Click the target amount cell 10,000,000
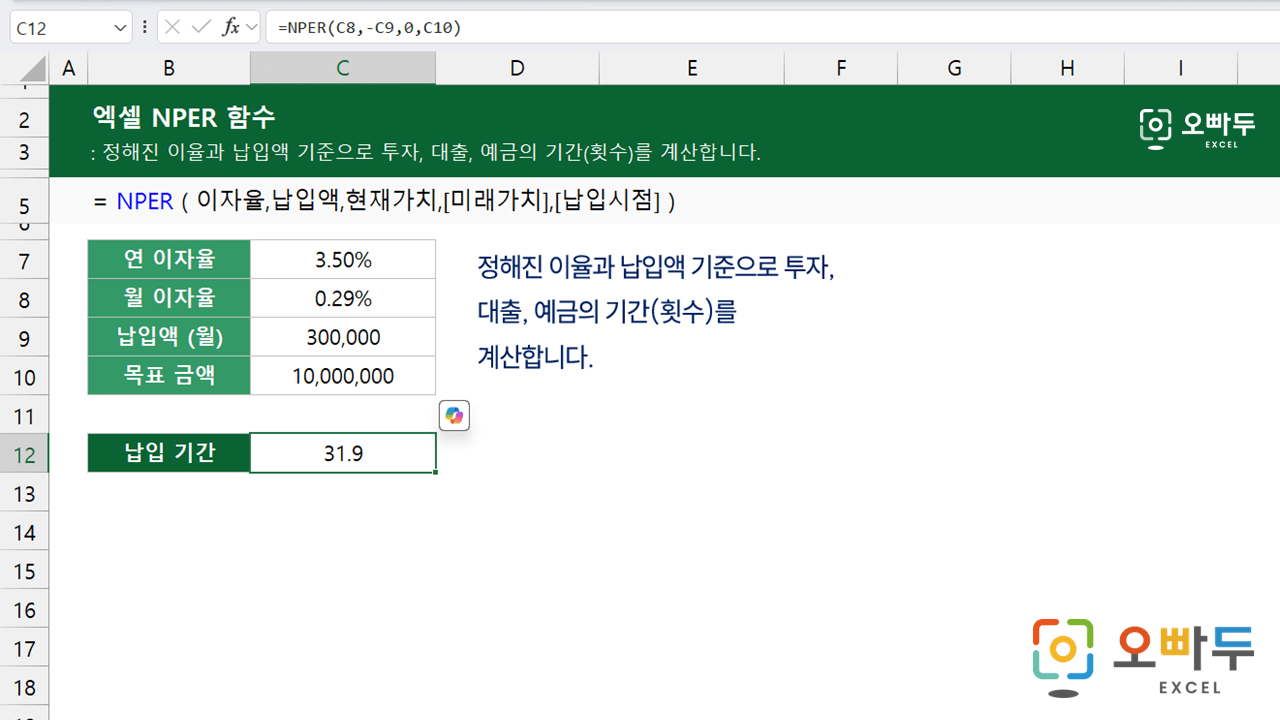Screen dimensions: 1280x720 click(x=342, y=377)
